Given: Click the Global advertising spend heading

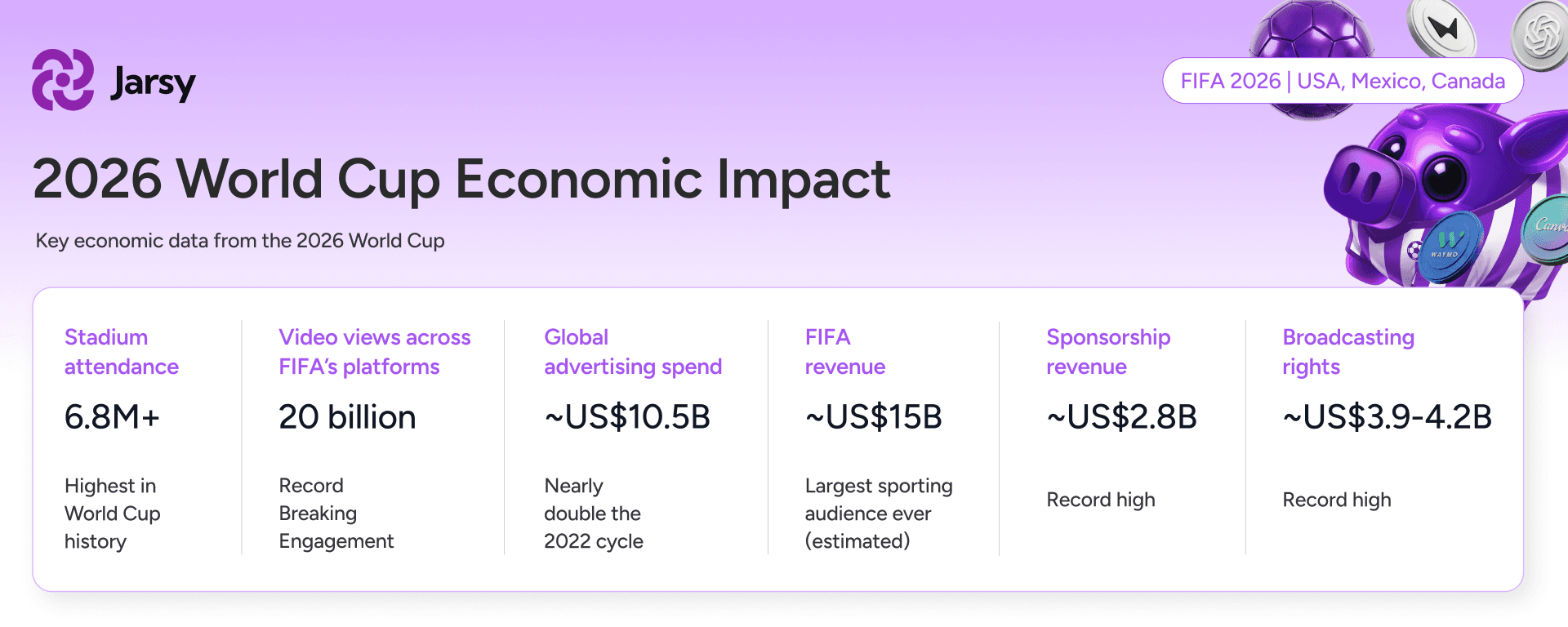Looking at the screenshot, I should click(x=633, y=352).
